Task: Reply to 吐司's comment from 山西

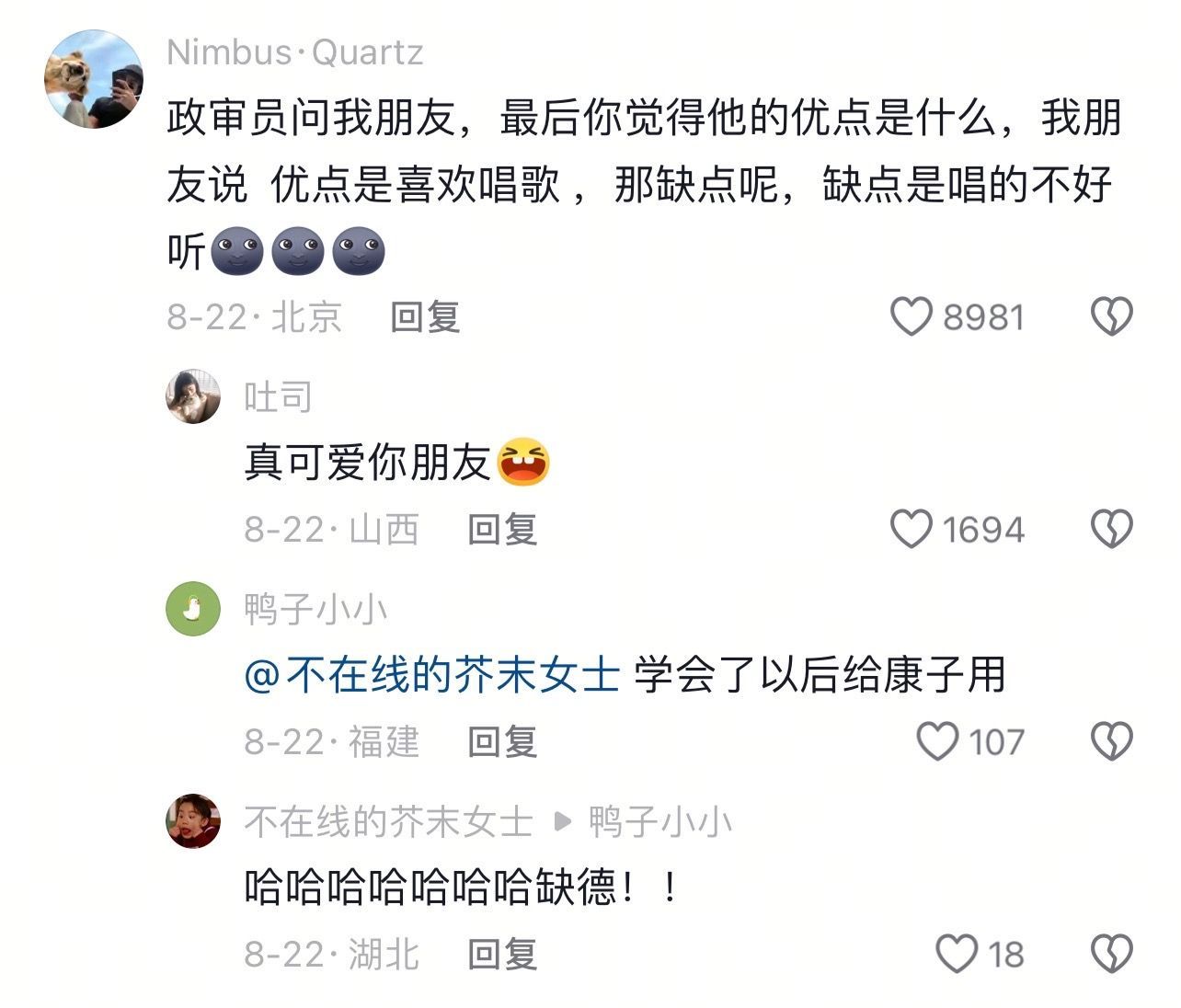Action: pyautogui.click(x=502, y=530)
